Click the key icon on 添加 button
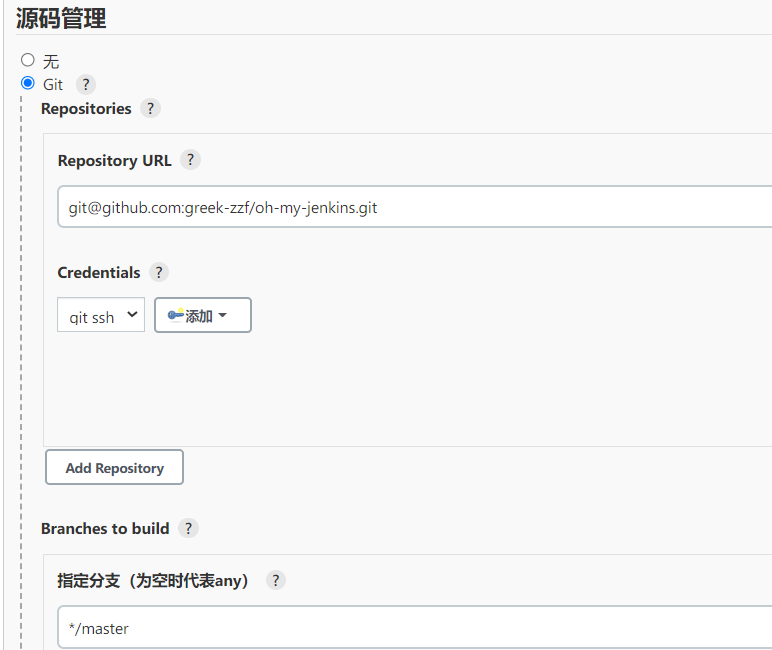 [x=175, y=315]
